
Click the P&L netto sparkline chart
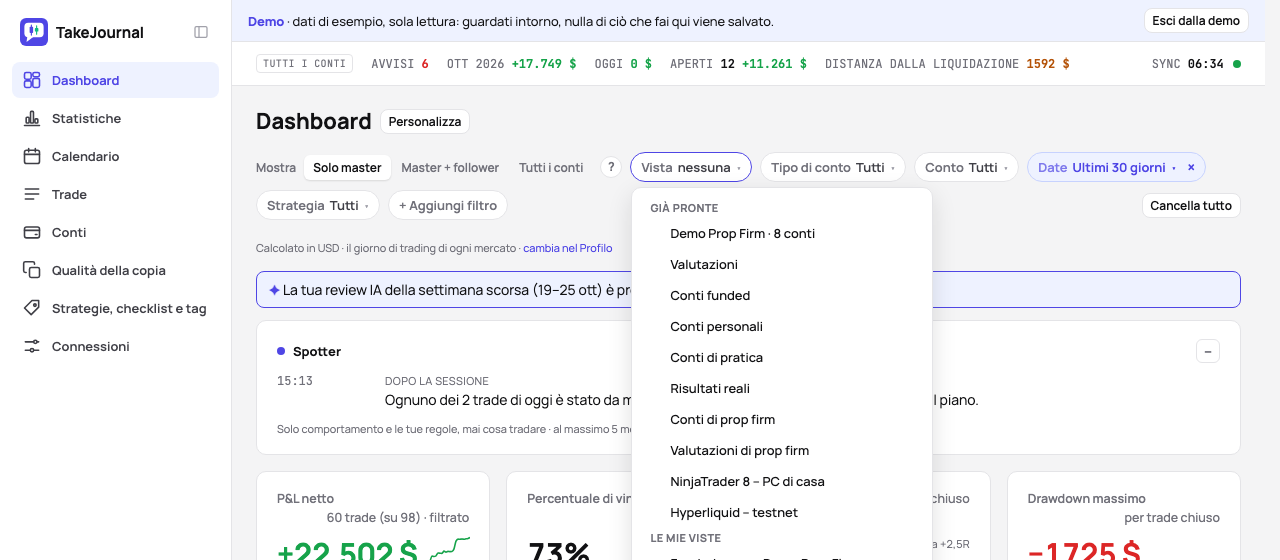tap(449, 549)
